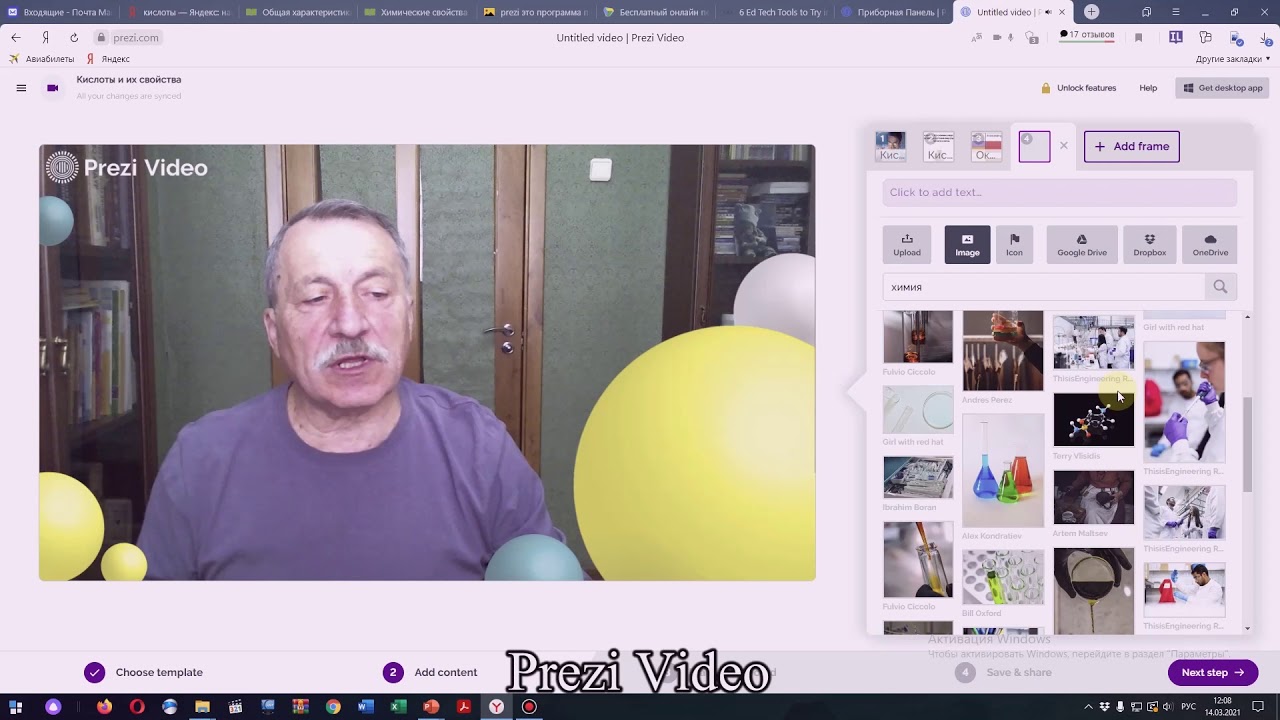
Task: Switch to the 'Входящие - Почта' tab
Action: [60, 12]
